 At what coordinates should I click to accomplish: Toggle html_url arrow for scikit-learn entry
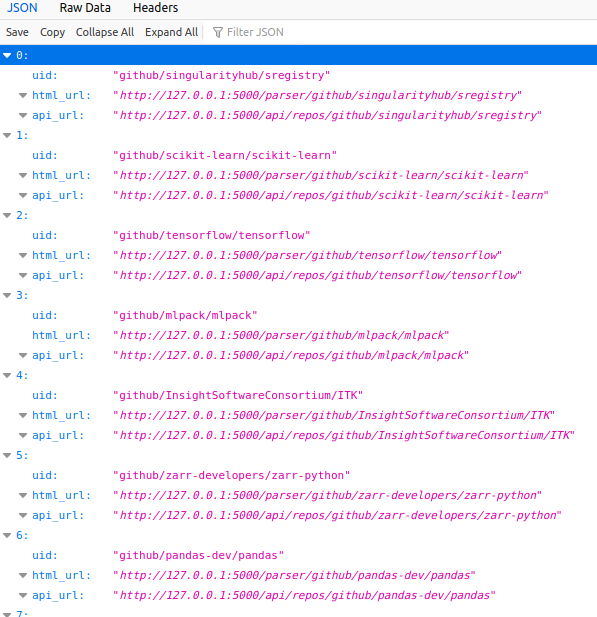coord(23,175)
